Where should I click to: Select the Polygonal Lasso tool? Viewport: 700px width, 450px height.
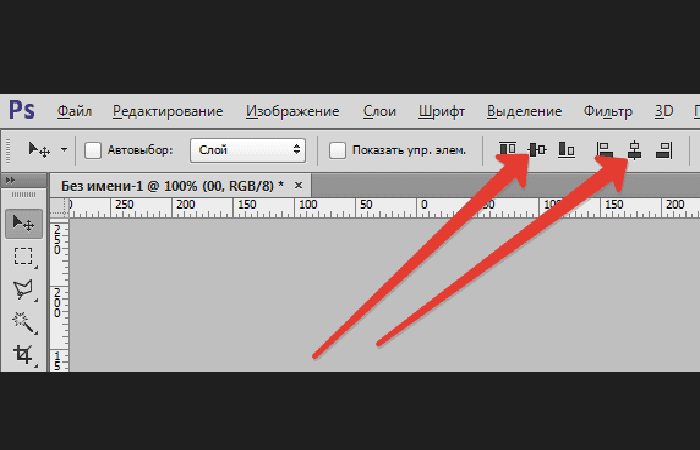point(24,290)
